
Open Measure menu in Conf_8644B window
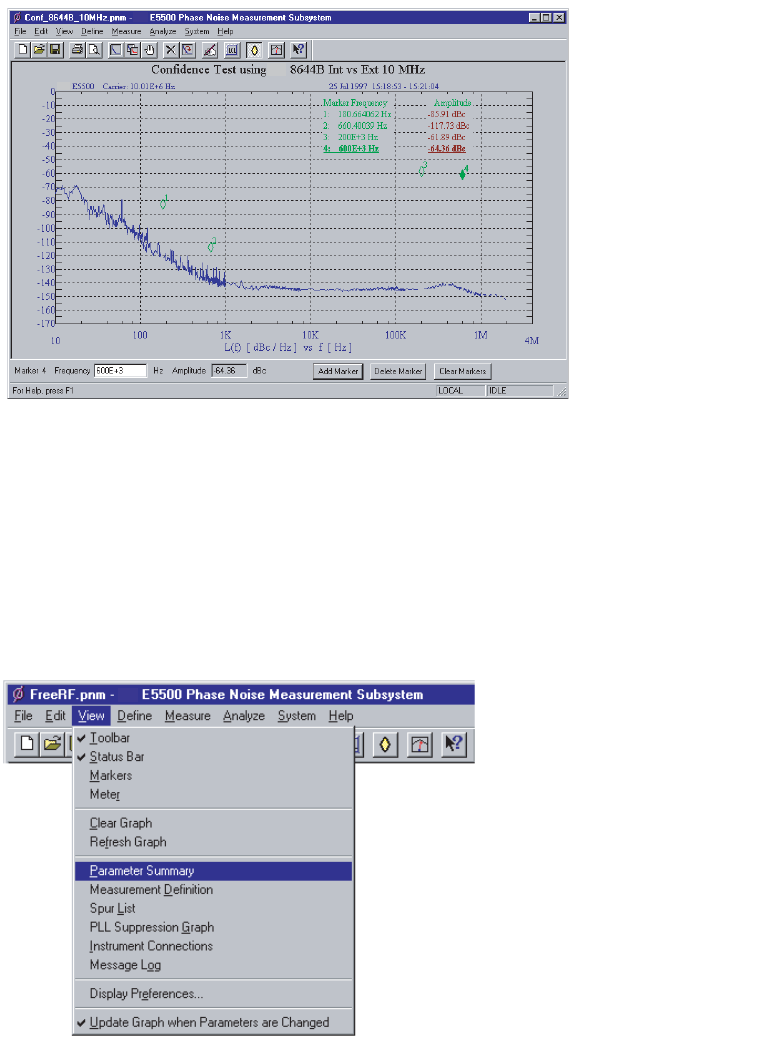point(126,31)
